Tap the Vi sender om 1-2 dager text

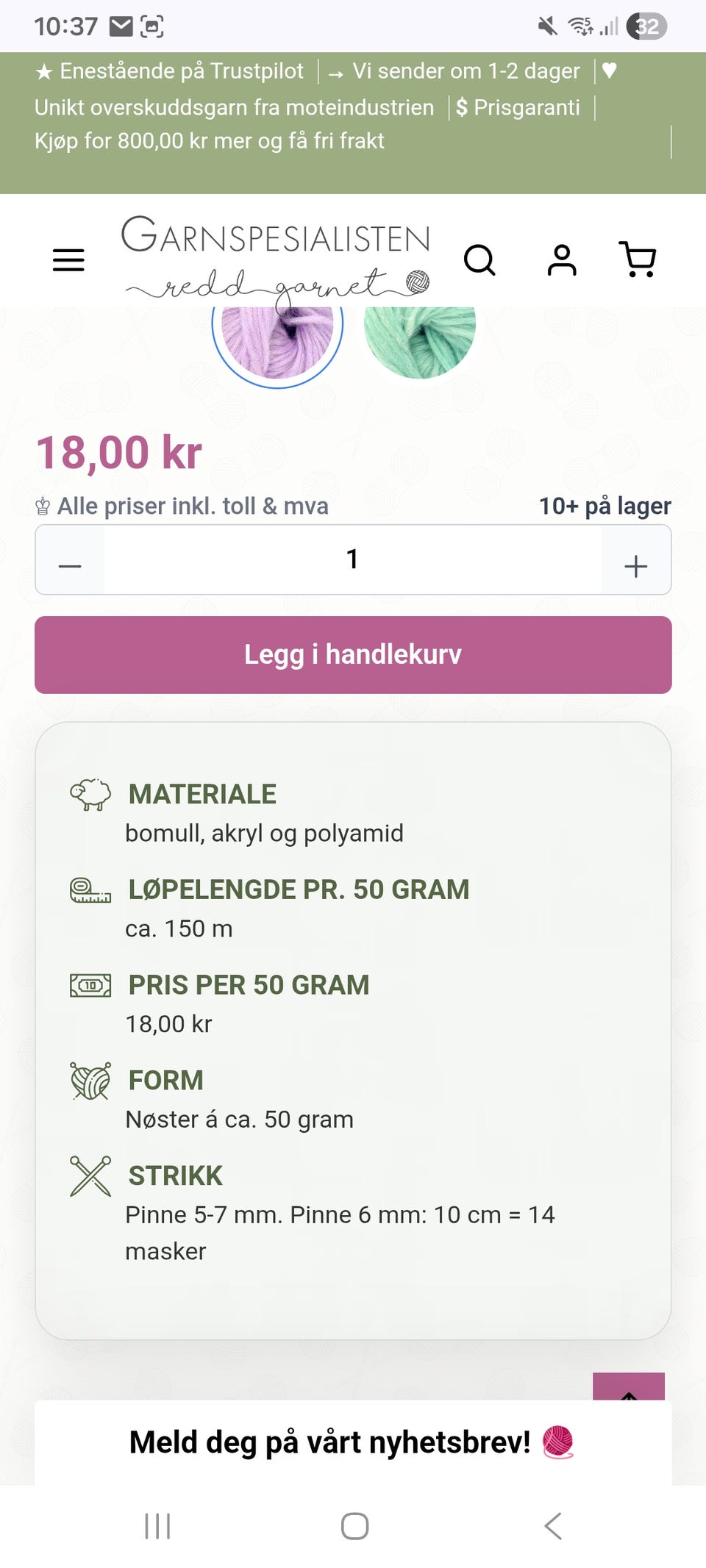coord(454,71)
